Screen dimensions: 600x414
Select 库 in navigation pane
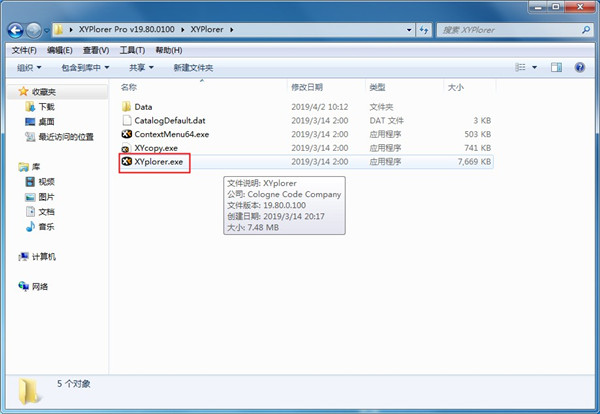[36, 167]
